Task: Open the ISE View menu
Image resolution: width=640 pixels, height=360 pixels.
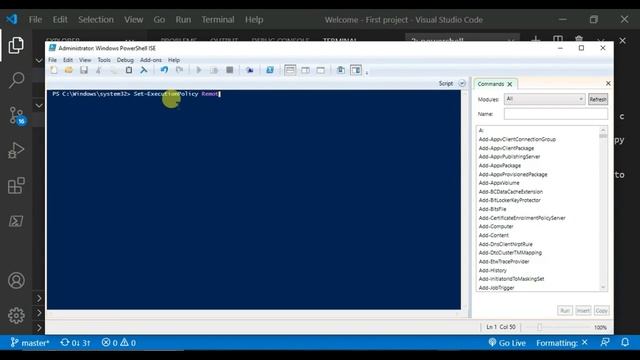Action: coord(85,60)
